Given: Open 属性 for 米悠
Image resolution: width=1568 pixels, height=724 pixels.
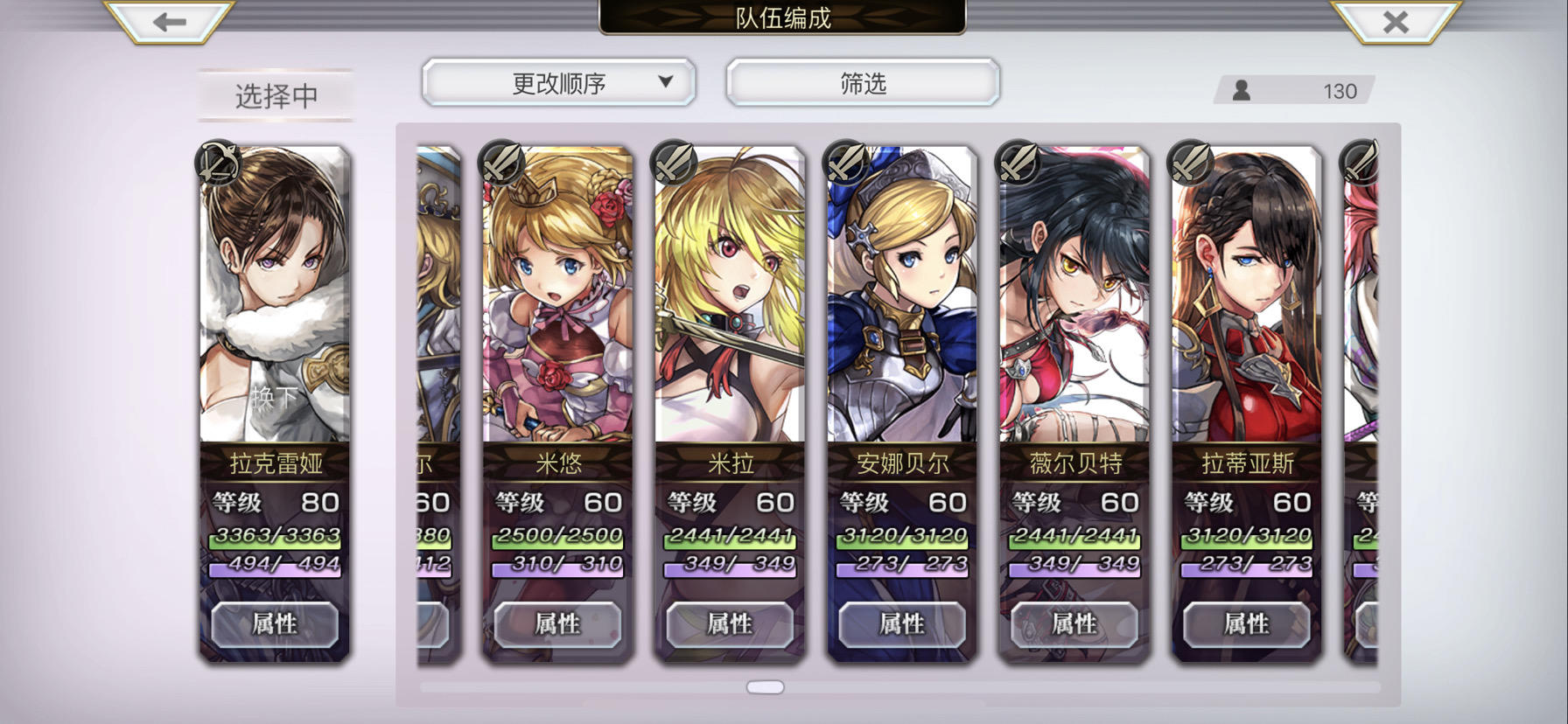Looking at the screenshot, I should [557, 624].
